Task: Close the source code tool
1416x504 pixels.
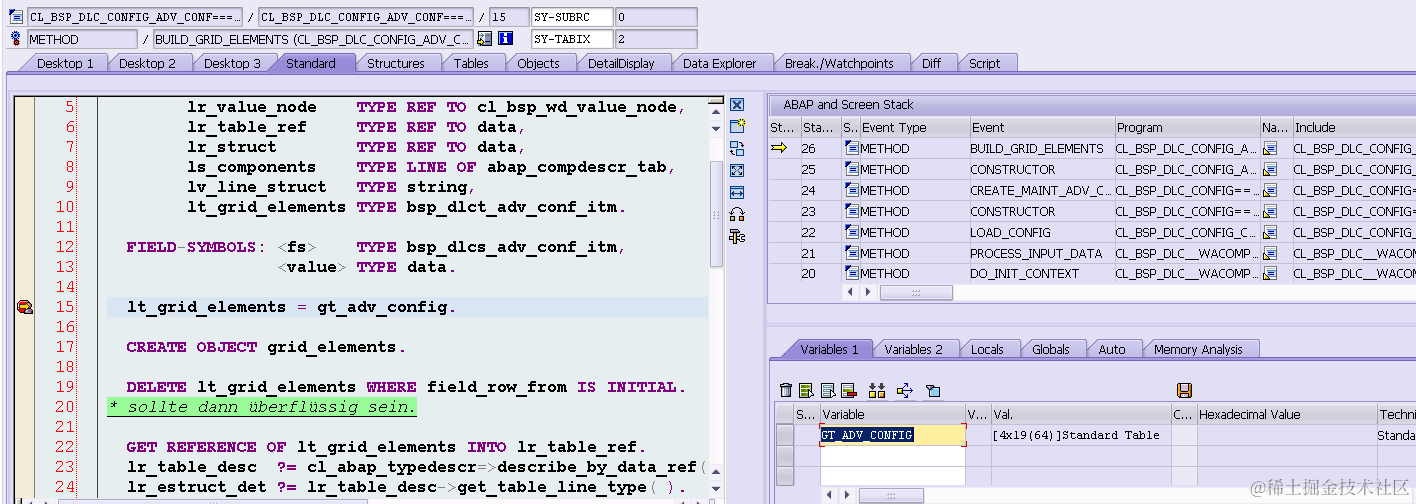Action: pos(737,105)
